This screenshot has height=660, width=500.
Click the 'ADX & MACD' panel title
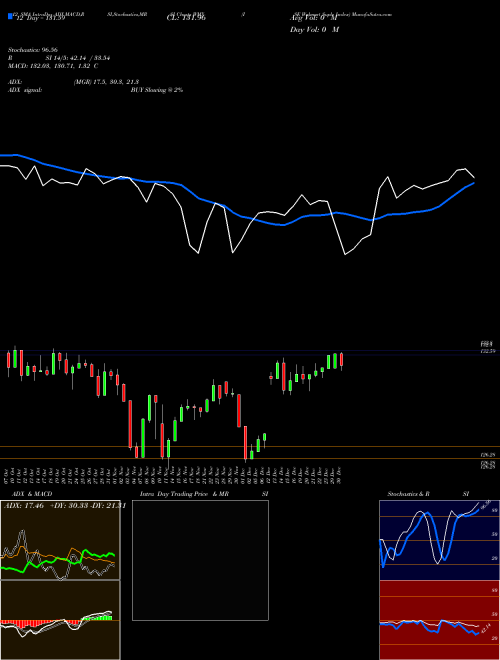coord(32,494)
